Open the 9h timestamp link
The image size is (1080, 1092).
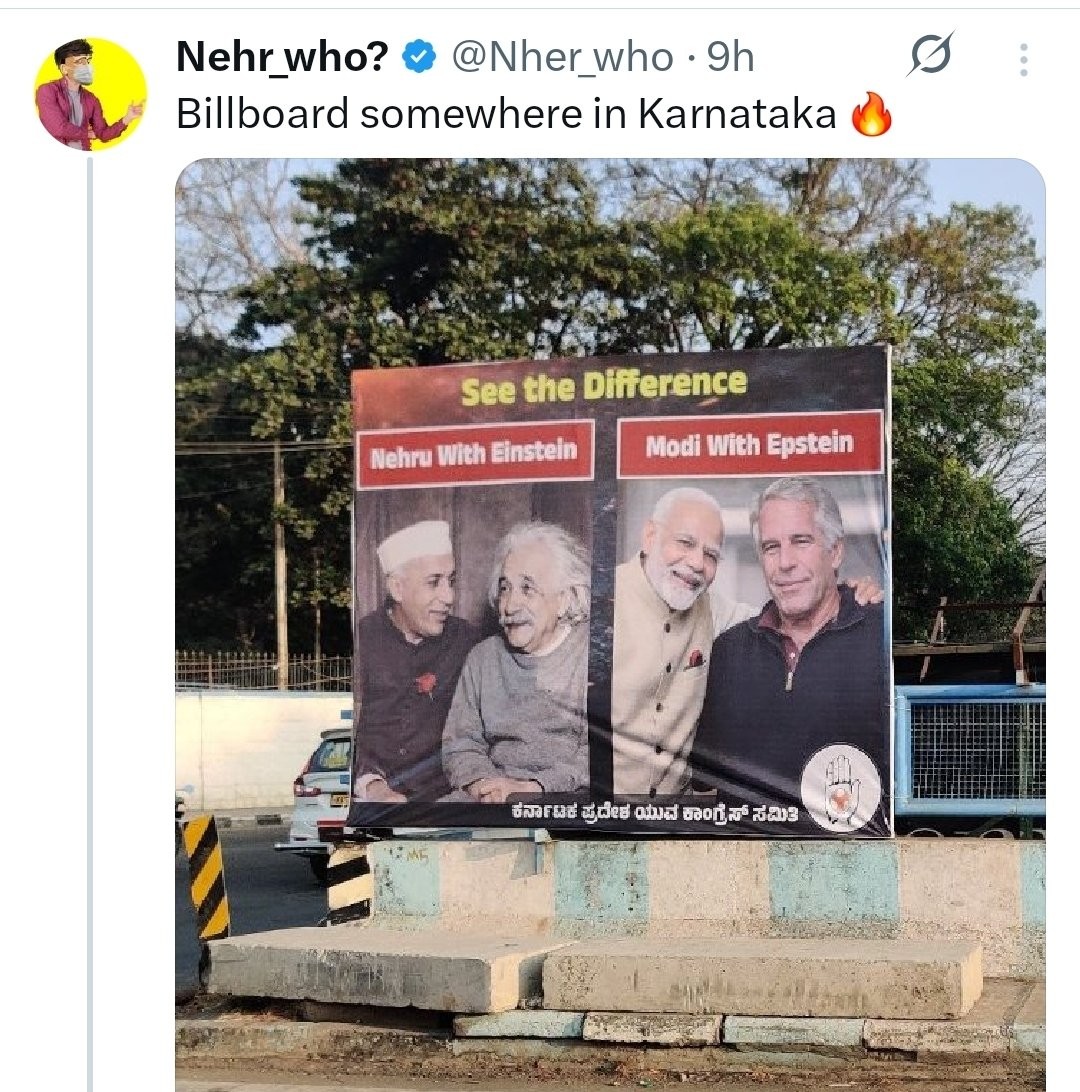click(x=731, y=59)
